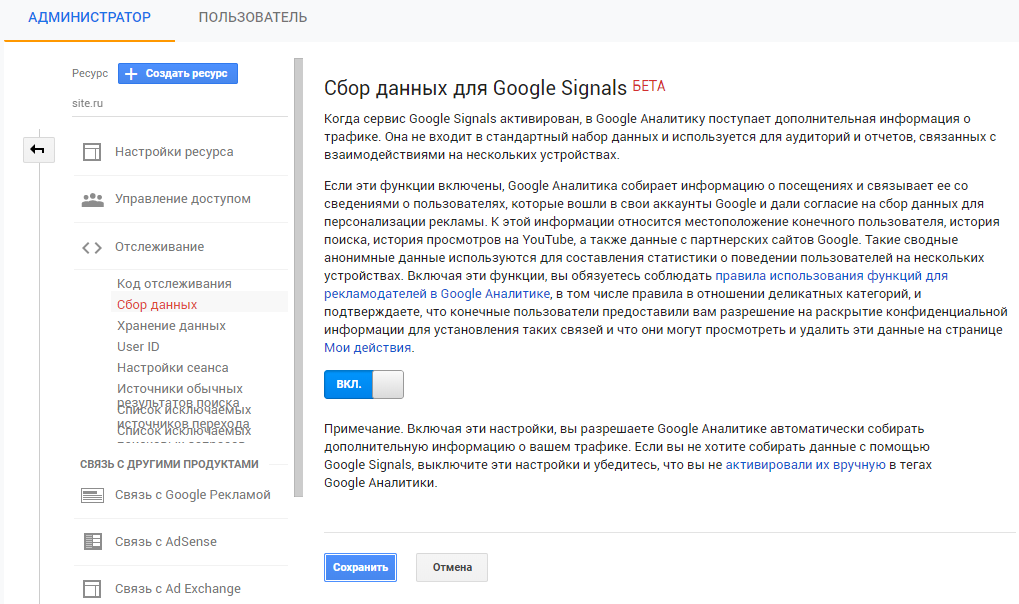Open the активировали их вручную link
Viewport: 1019px width, 604px height.
(x=805, y=465)
